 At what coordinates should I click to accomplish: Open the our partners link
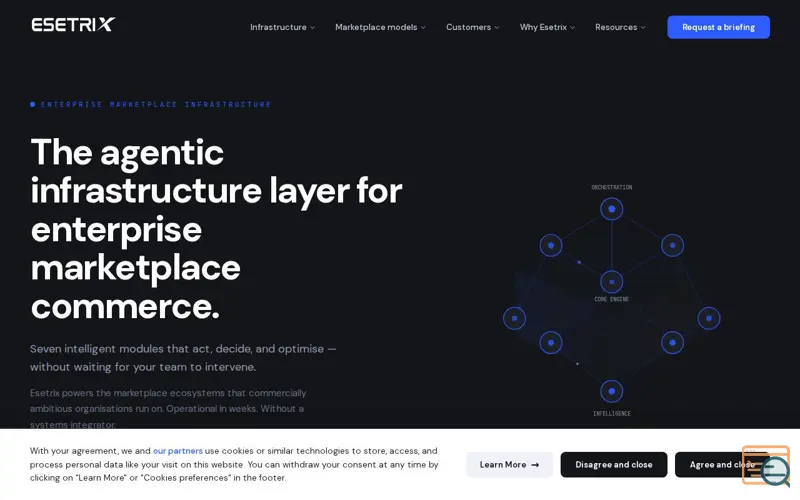pyautogui.click(x=178, y=451)
